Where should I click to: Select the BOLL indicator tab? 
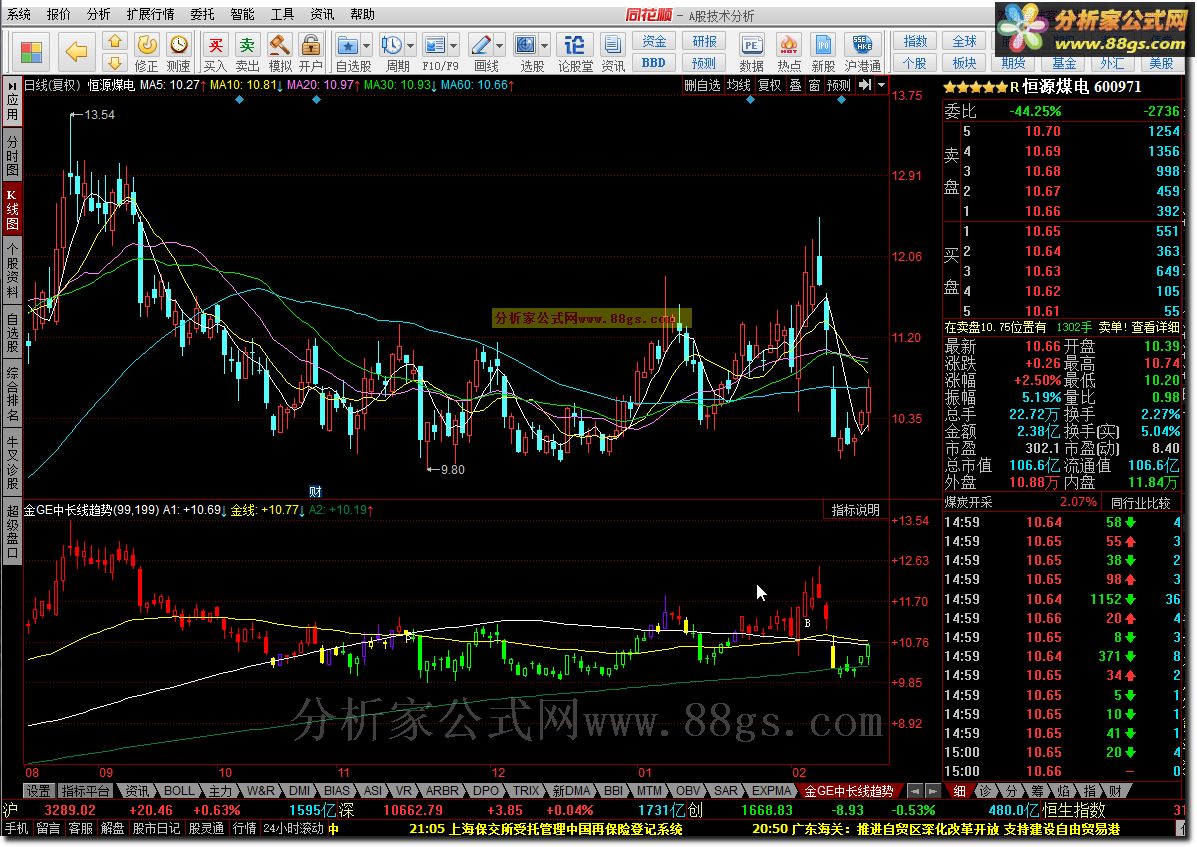(x=179, y=791)
